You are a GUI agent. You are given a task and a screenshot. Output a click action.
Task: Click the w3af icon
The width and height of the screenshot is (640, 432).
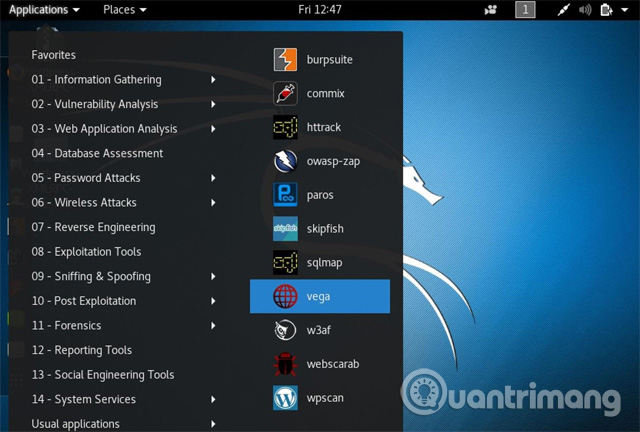285,330
